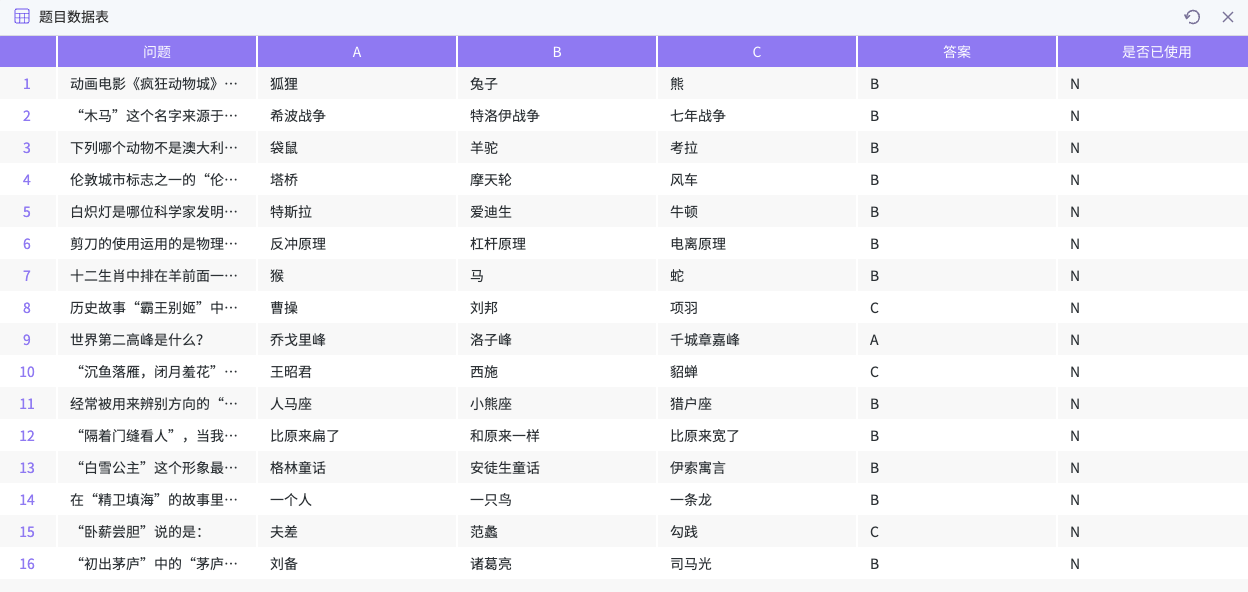Click the cell 羊驼
Viewport: 1248px width, 592px height.
click(x=557, y=148)
